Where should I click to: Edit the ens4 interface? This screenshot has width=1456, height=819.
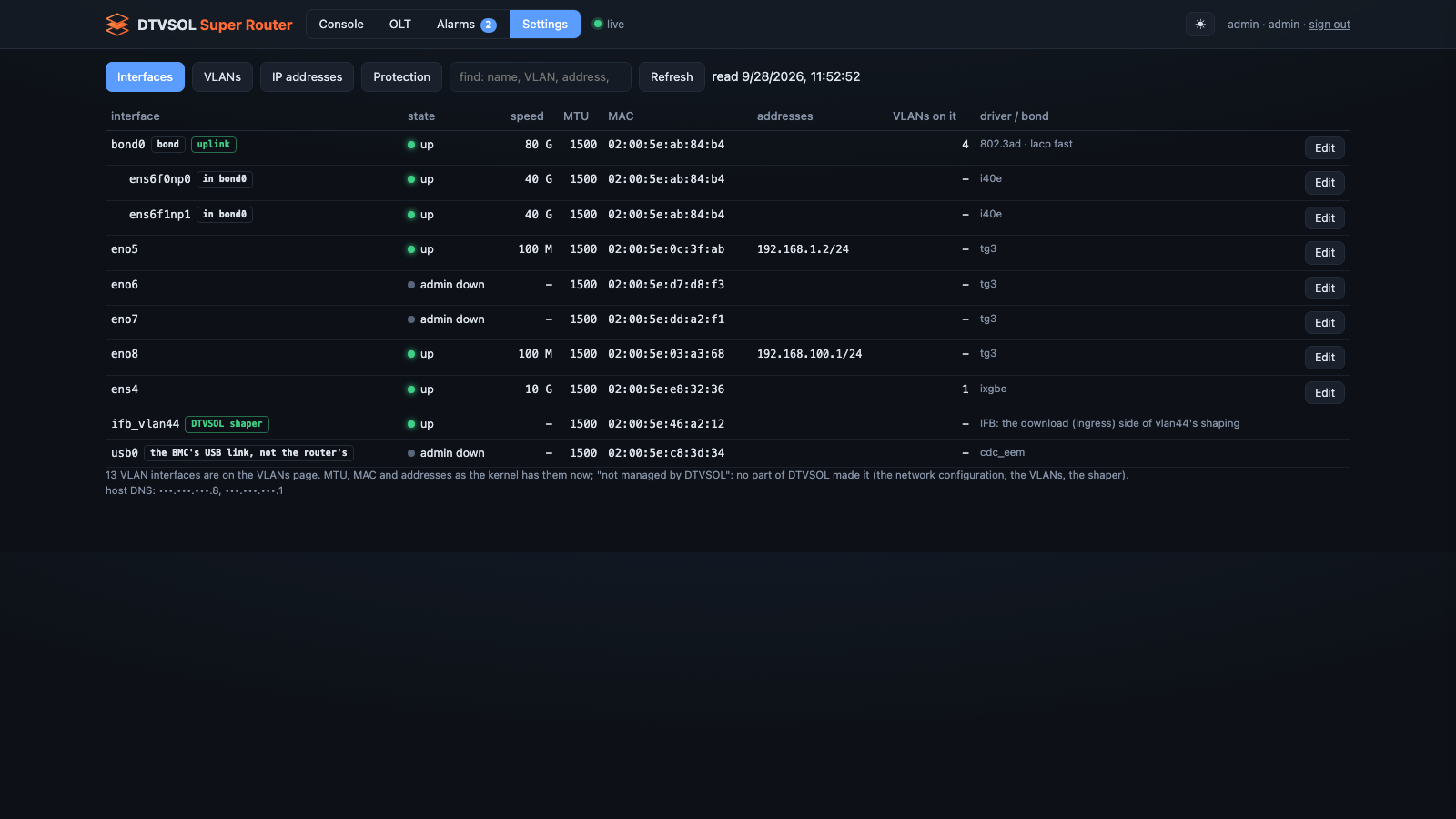[x=1325, y=393]
